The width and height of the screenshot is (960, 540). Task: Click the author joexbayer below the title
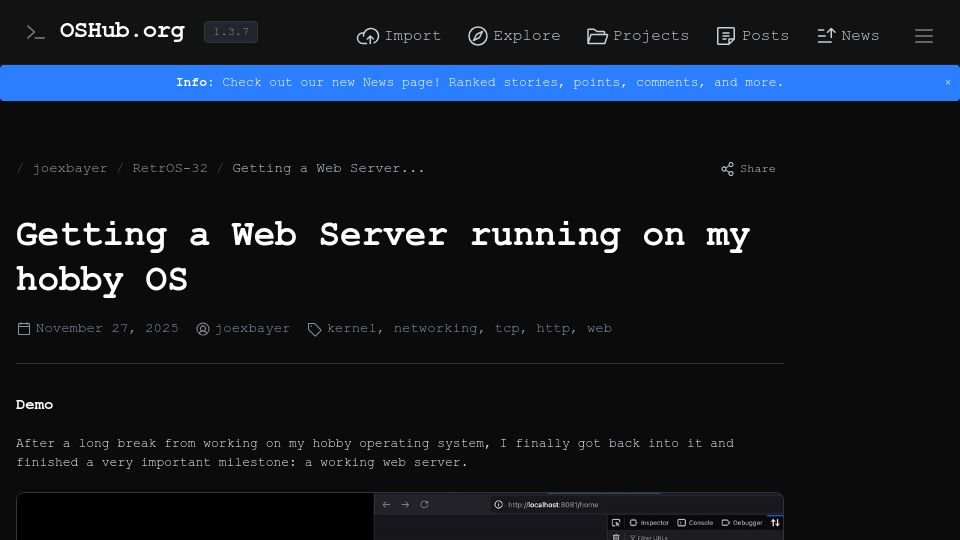click(252, 329)
